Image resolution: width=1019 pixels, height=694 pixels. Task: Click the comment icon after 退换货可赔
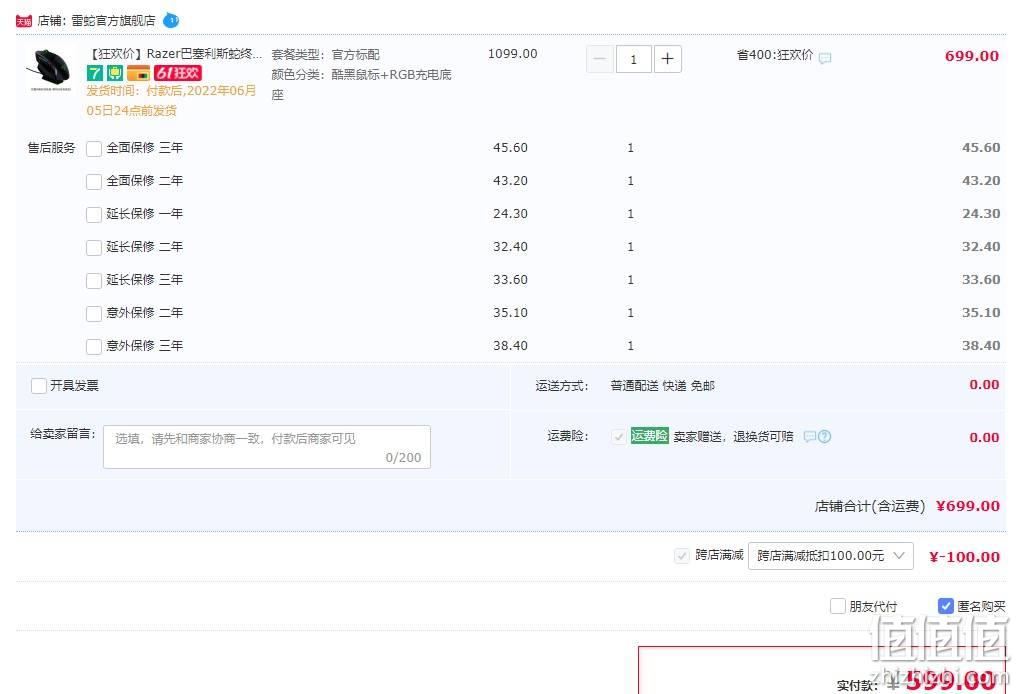click(x=810, y=437)
